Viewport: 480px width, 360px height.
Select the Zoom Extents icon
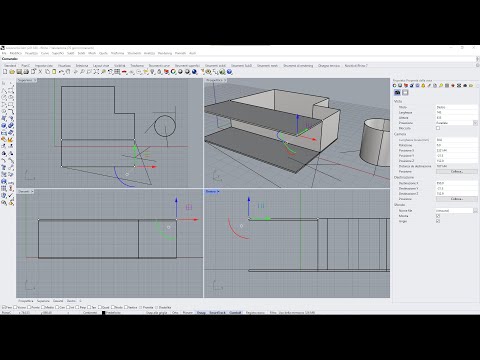click(96, 72)
